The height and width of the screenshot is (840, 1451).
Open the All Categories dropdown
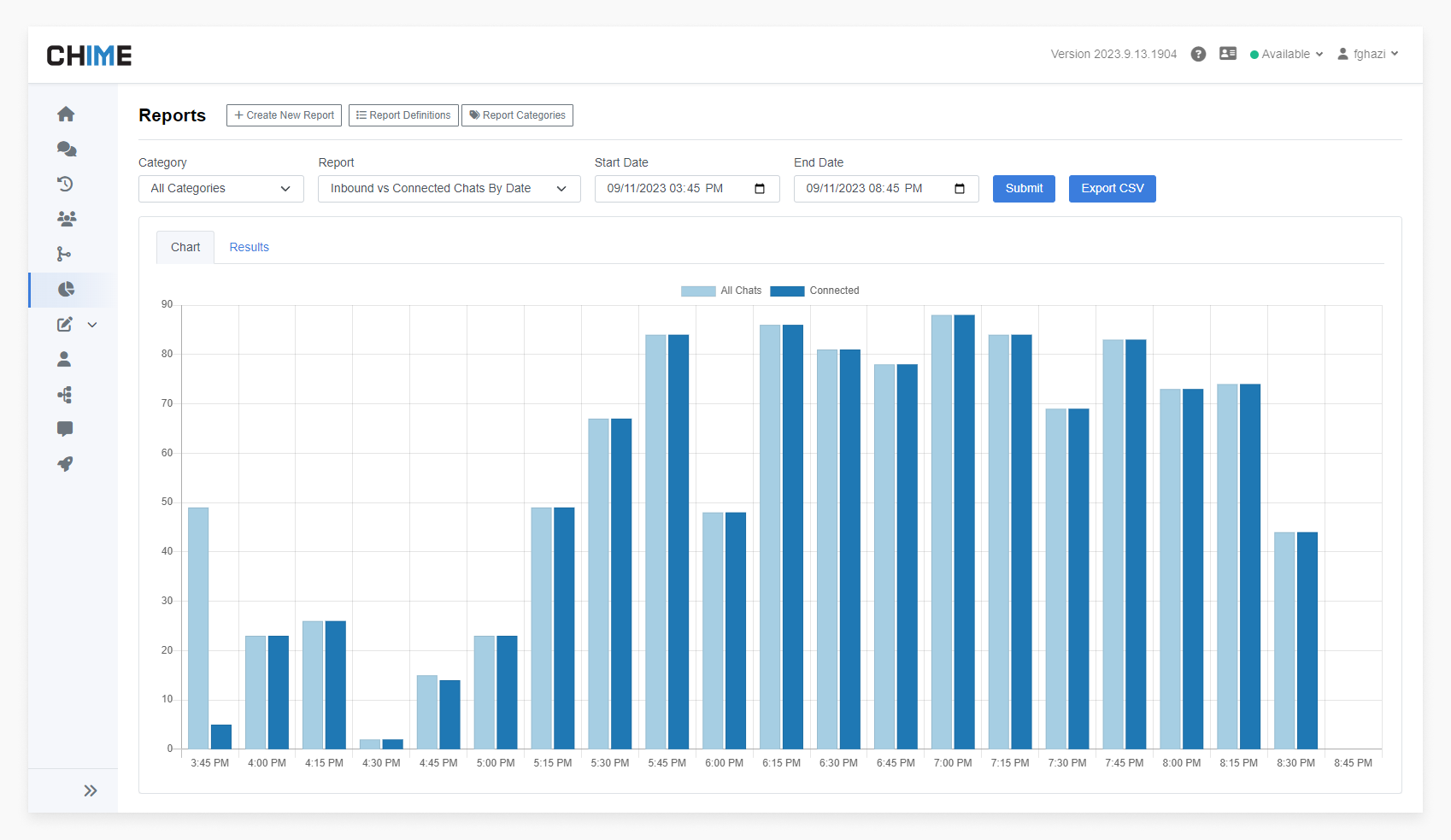coord(221,189)
